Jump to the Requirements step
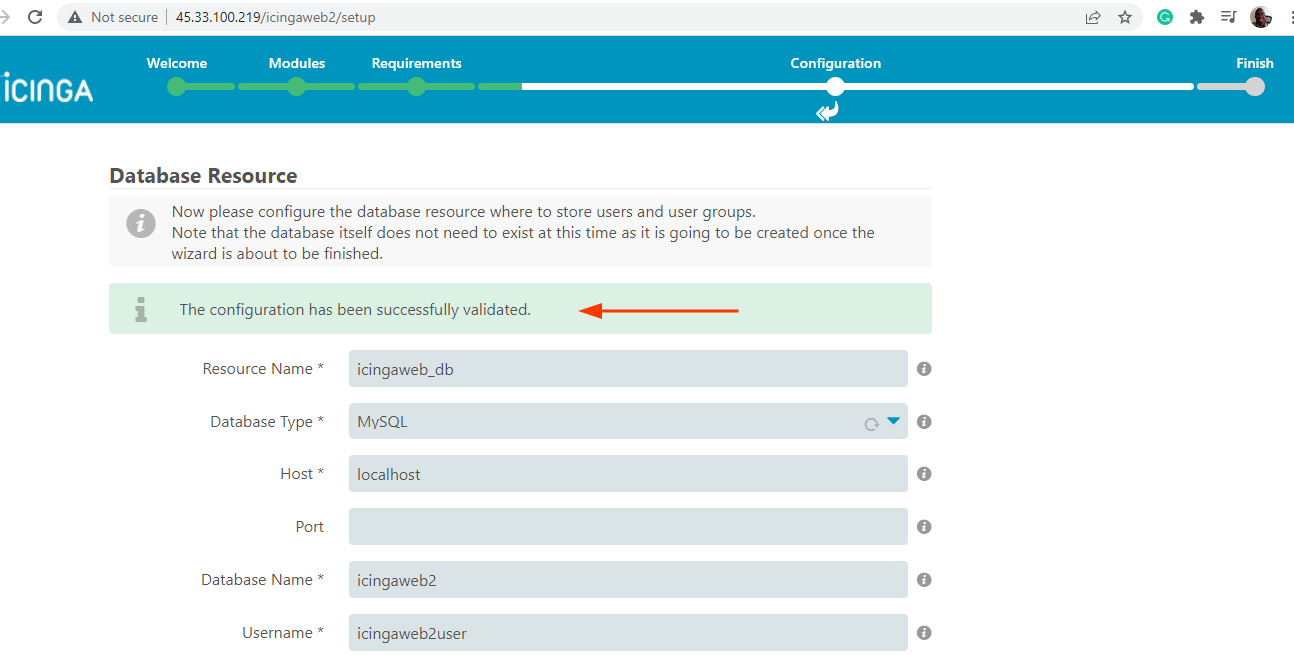The height and width of the screenshot is (655, 1294). point(417,86)
